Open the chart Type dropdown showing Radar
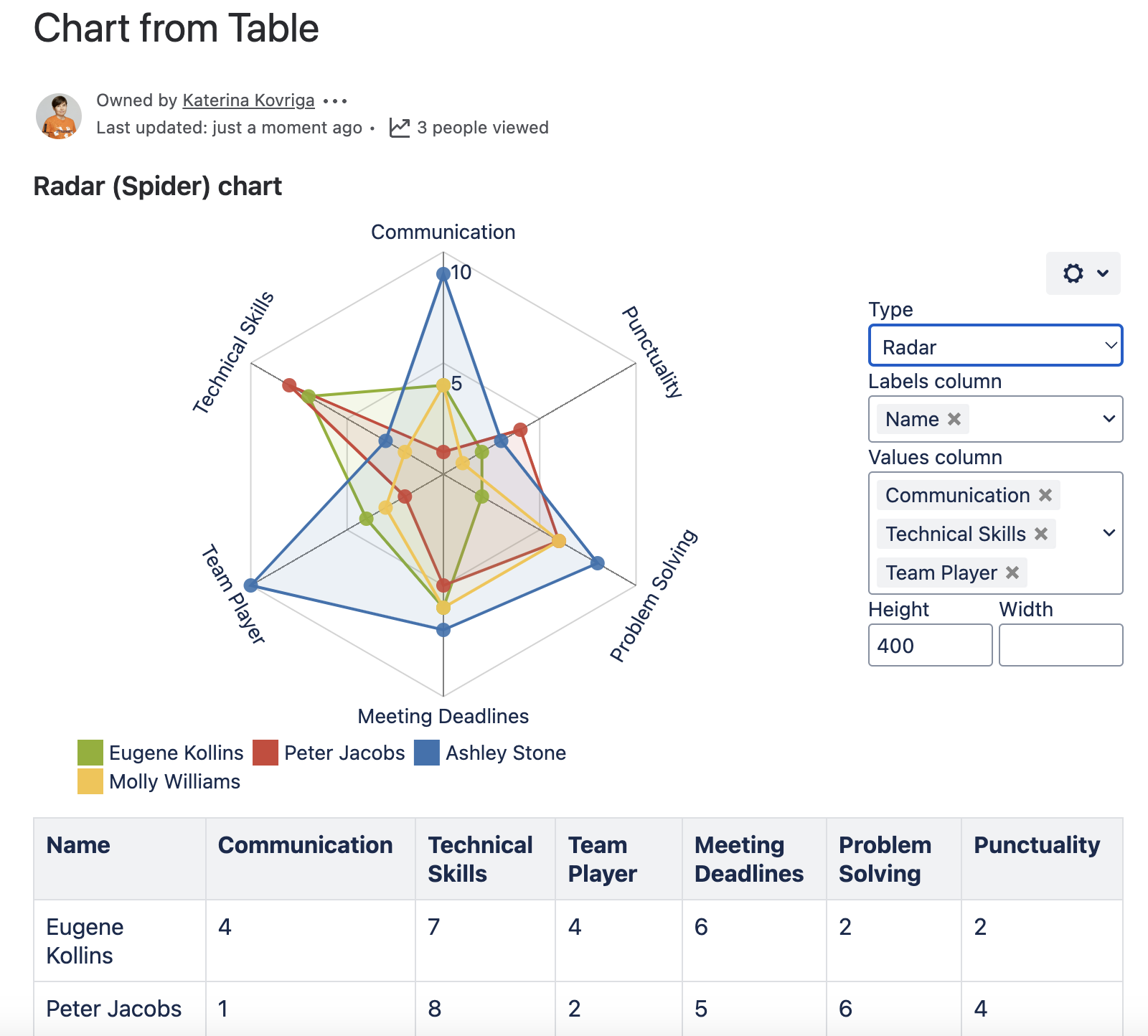Screen dimensions: 1148x1036 coord(995,347)
